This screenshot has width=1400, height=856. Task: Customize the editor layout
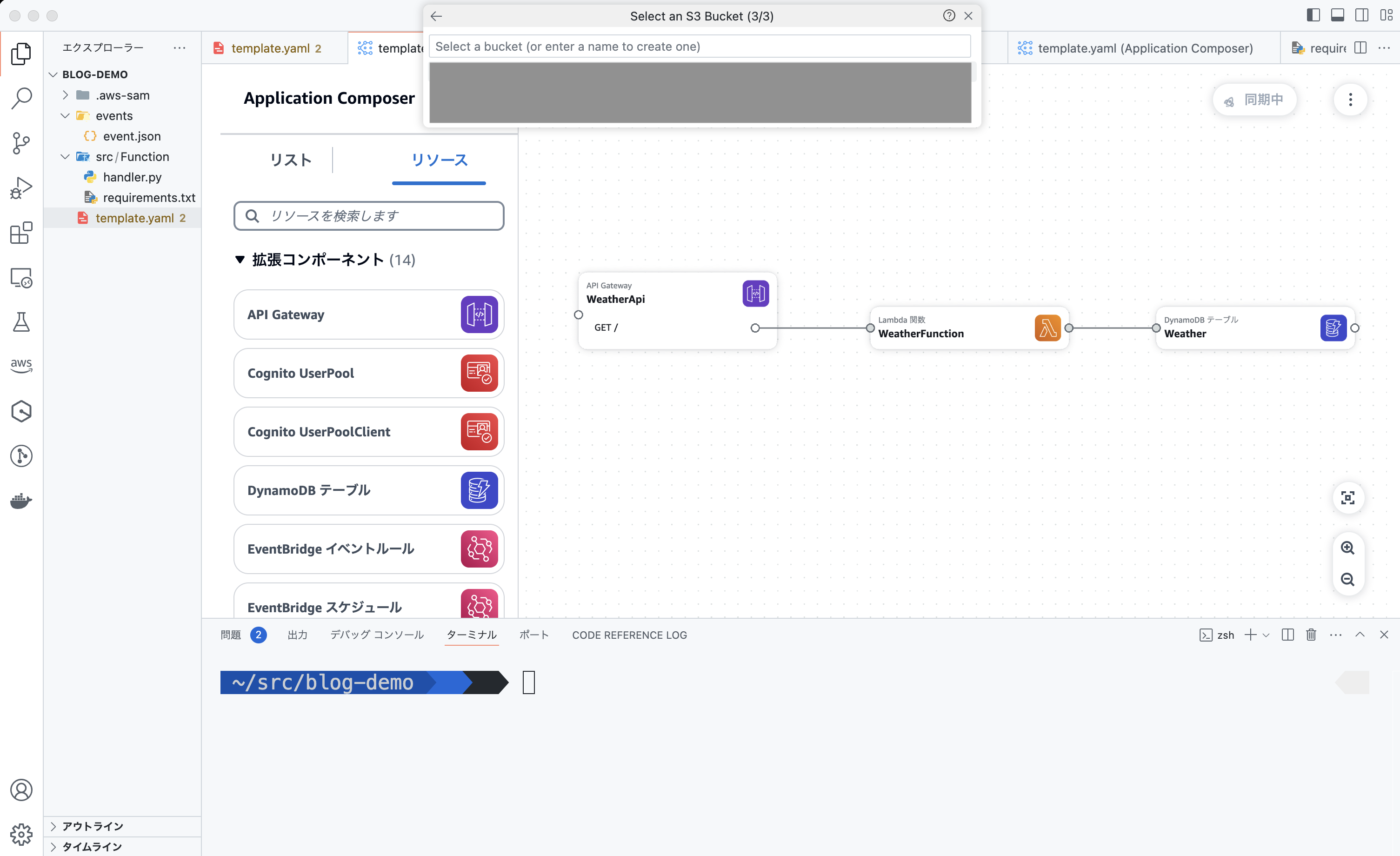pos(1387,15)
